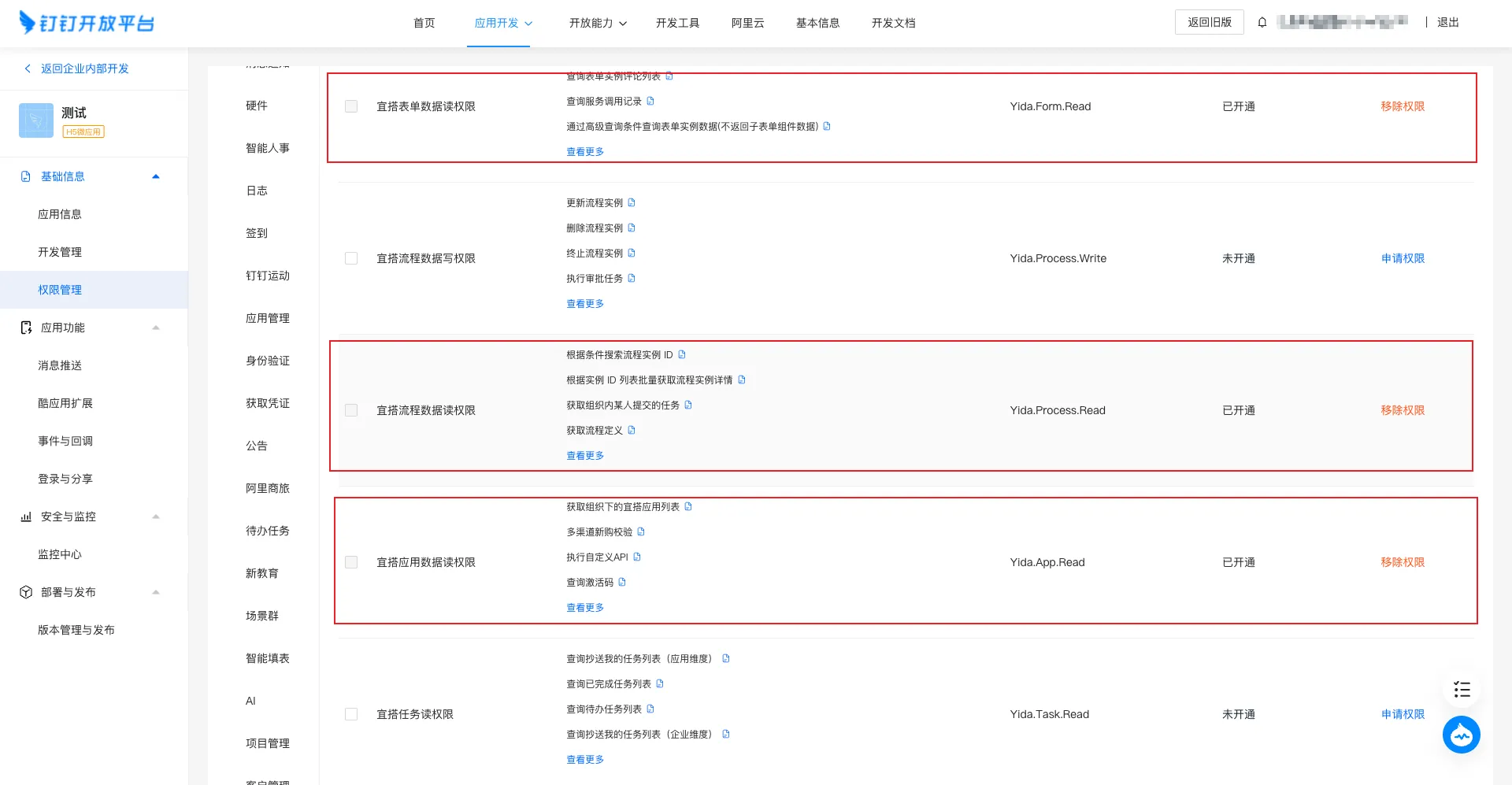Click the floating checklist icon
This screenshot has width=1512, height=785.
[x=1462, y=690]
